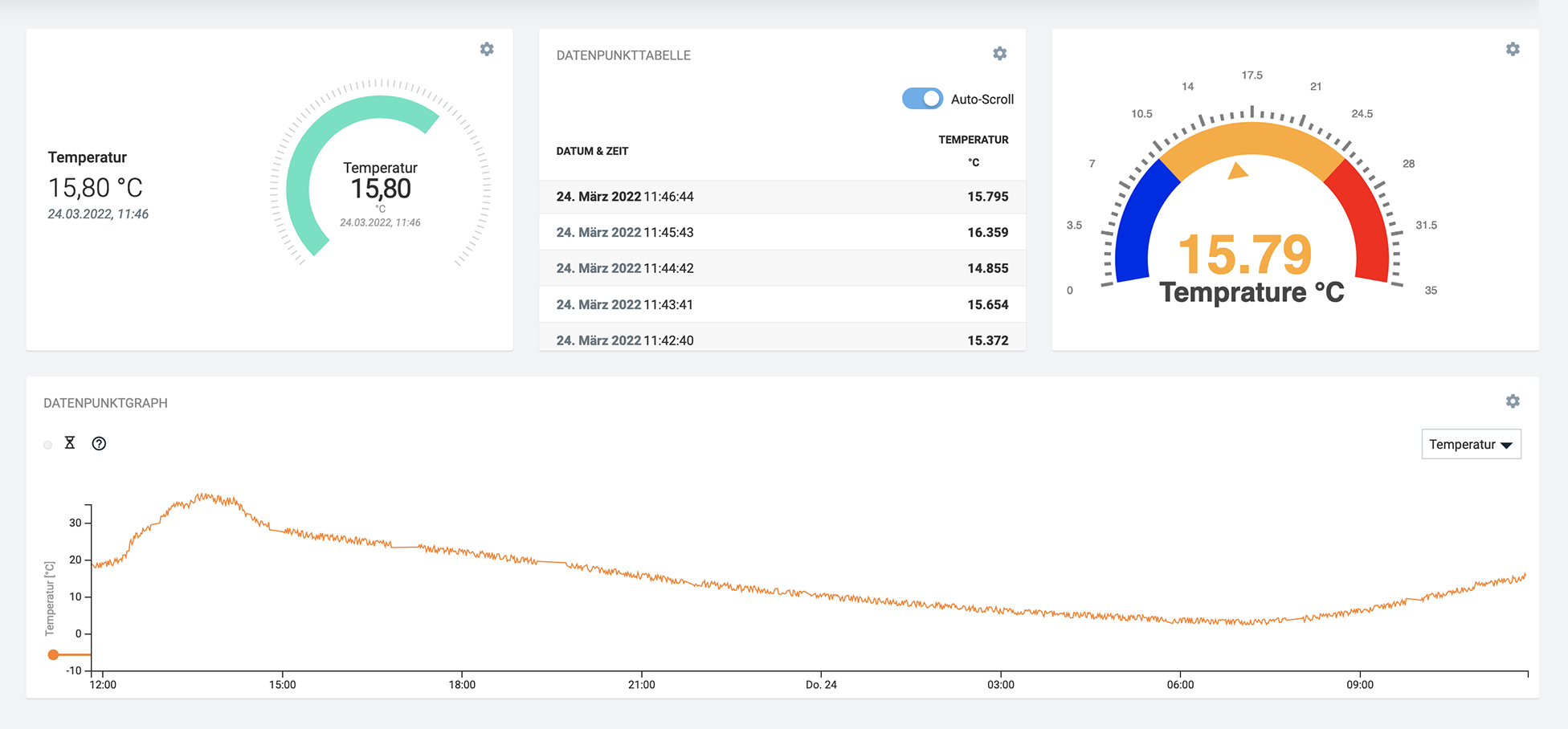Image resolution: width=1568 pixels, height=729 pixels.
Task: Disable the Auto-Scroll switch
Action: 922,99
